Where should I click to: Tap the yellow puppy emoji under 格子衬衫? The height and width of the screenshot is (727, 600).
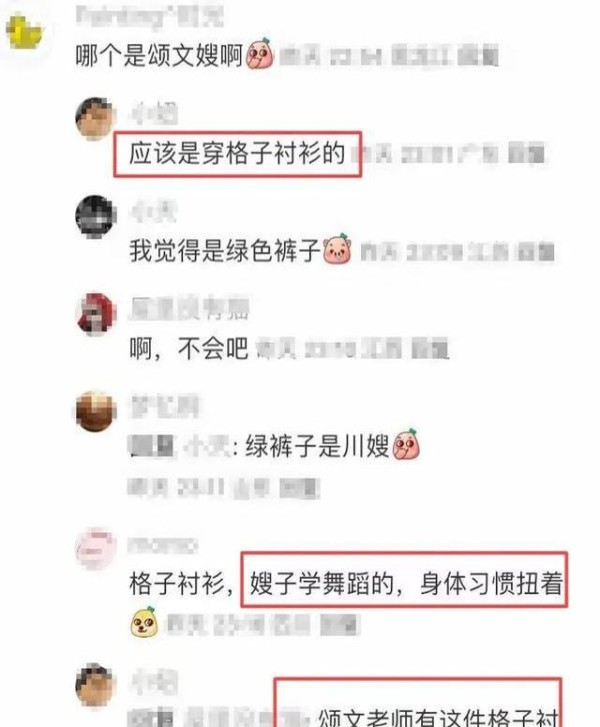(x=144, y=622)
